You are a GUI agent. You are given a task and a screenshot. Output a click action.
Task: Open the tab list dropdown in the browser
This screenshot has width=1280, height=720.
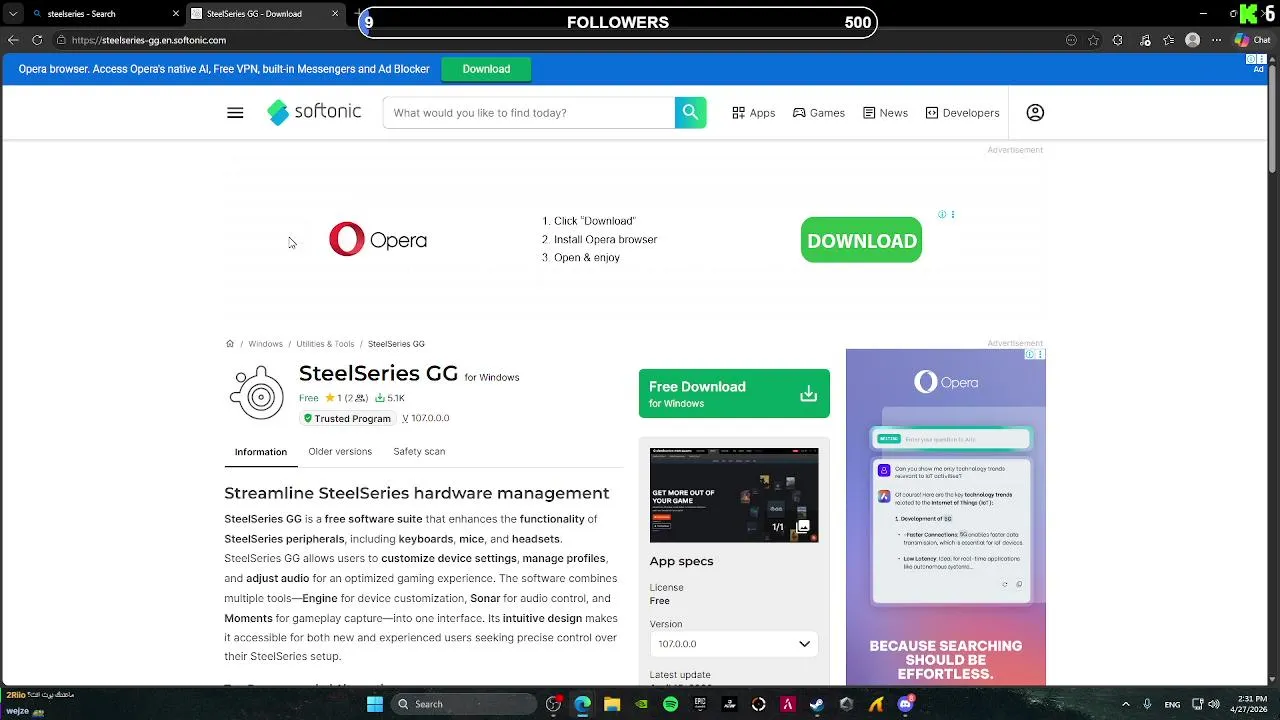[12, 14]
